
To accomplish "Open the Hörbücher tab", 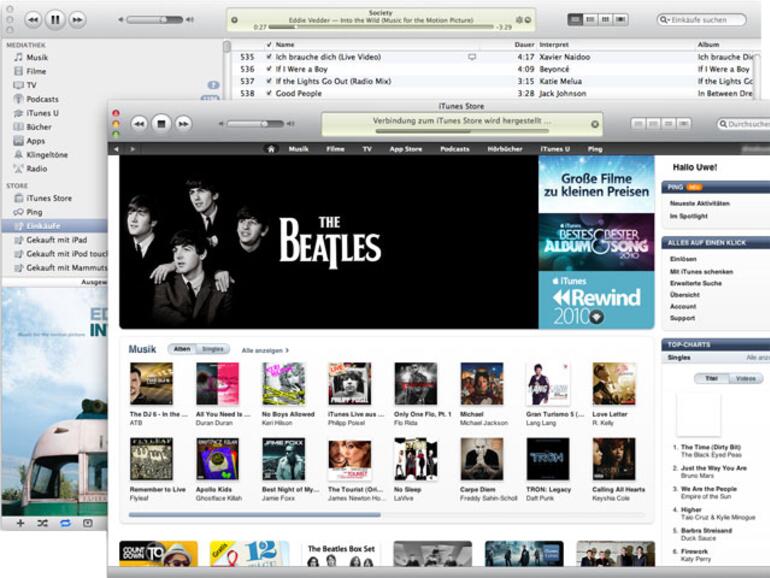I will click(505, 149).
